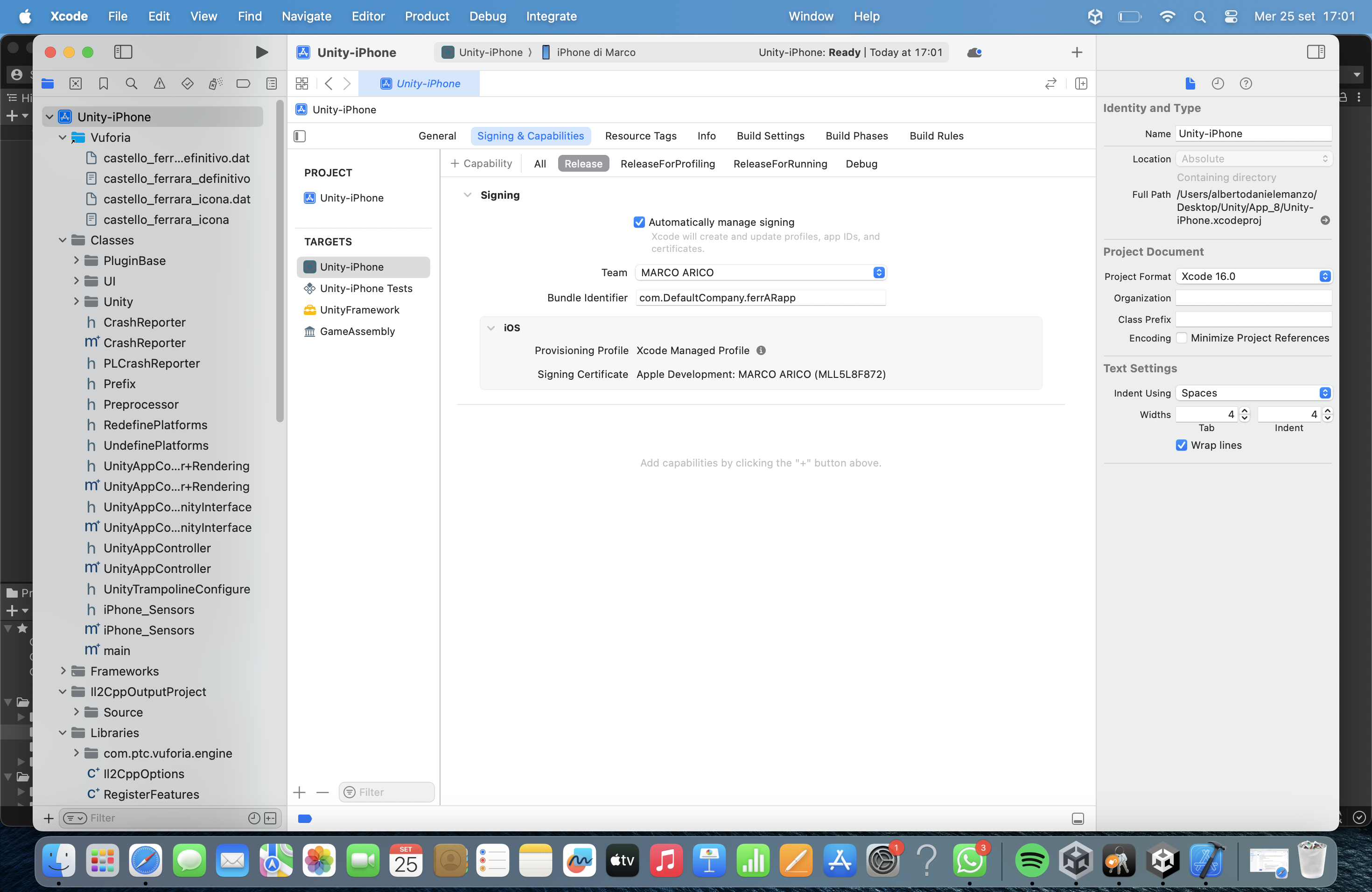Show the Quick Help inspector
Image resolution: width=1372 pixels, height=892 pixels.
pos(1246,84)
